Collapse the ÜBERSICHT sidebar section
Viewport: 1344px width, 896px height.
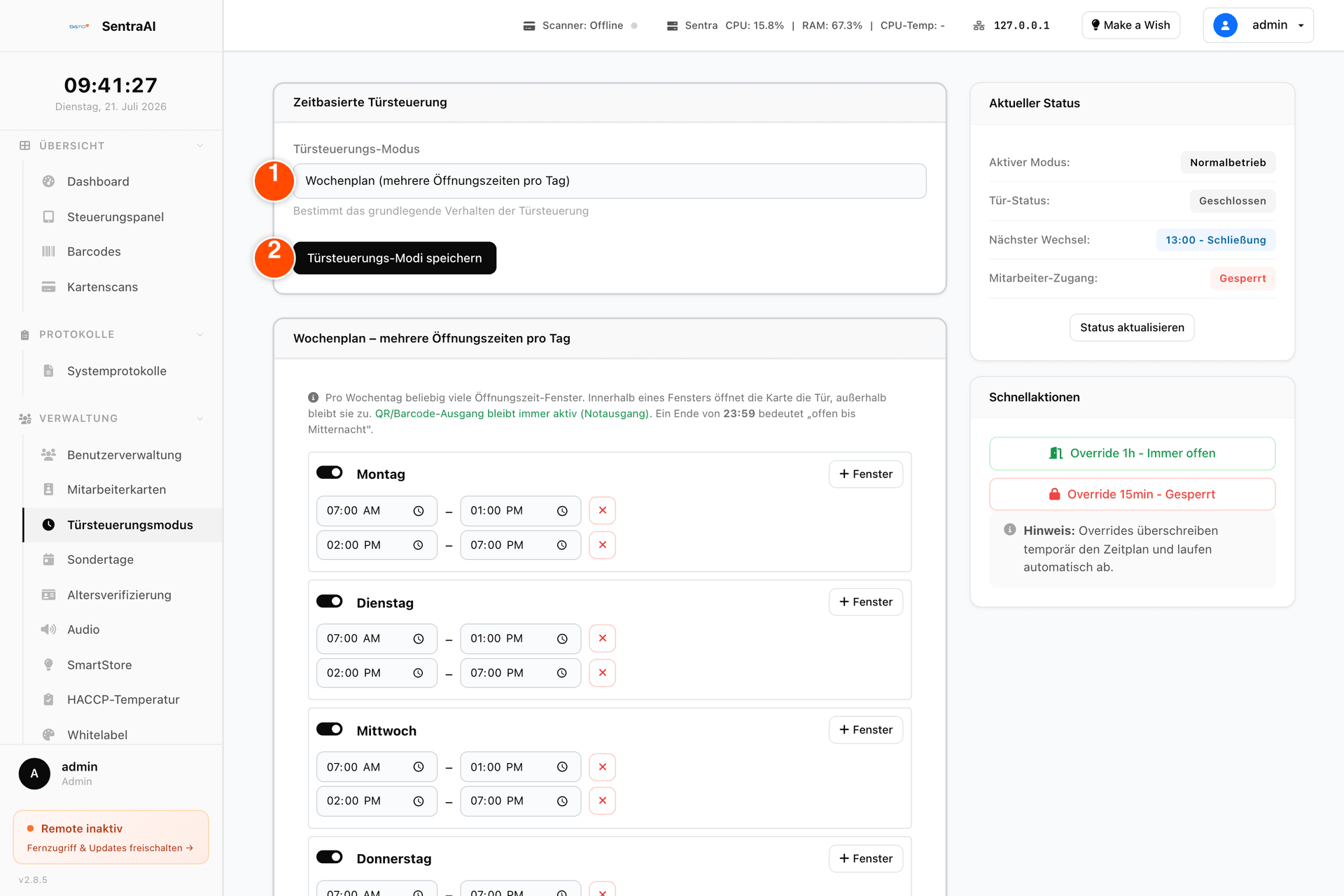(200, 146)
